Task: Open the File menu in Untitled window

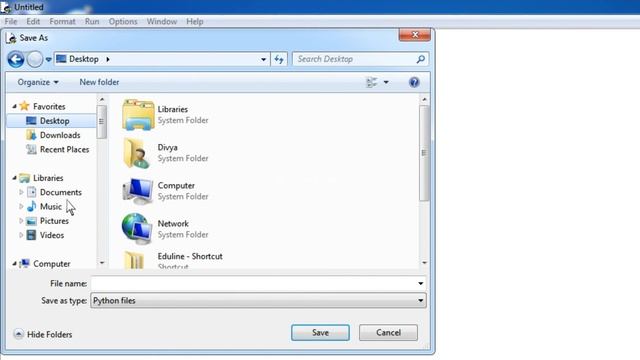Action: point(11,22)
